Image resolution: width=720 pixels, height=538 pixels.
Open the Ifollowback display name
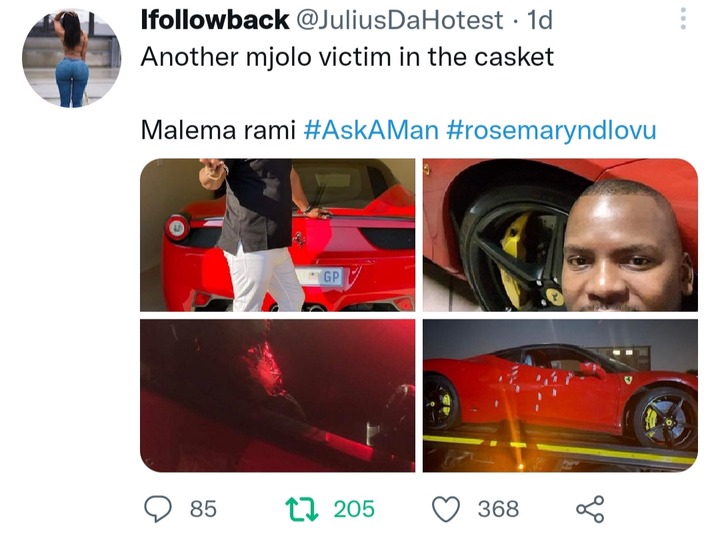pos(215,20)
